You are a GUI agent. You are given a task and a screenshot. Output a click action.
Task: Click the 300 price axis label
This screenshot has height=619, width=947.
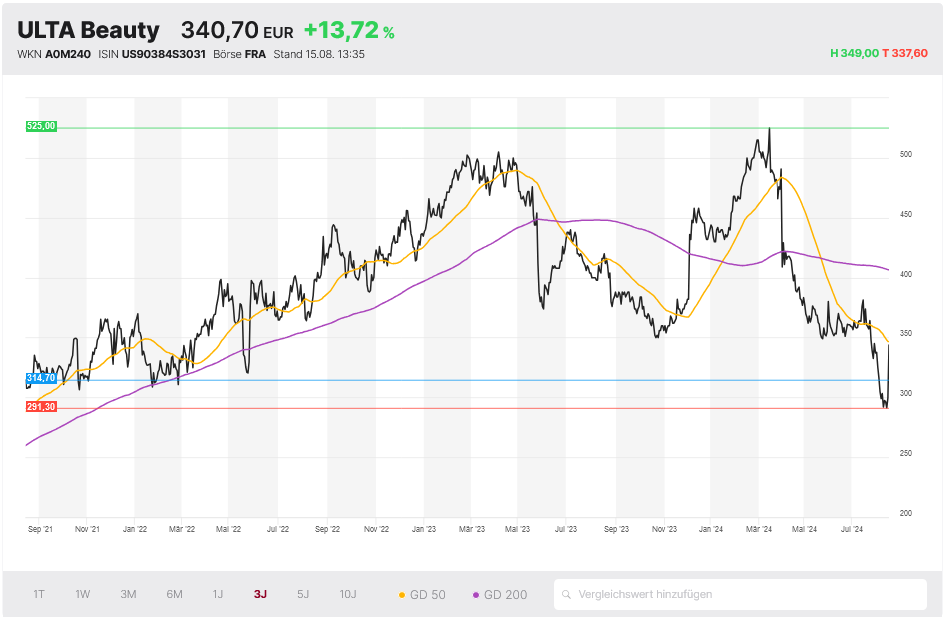coord(905,393)
